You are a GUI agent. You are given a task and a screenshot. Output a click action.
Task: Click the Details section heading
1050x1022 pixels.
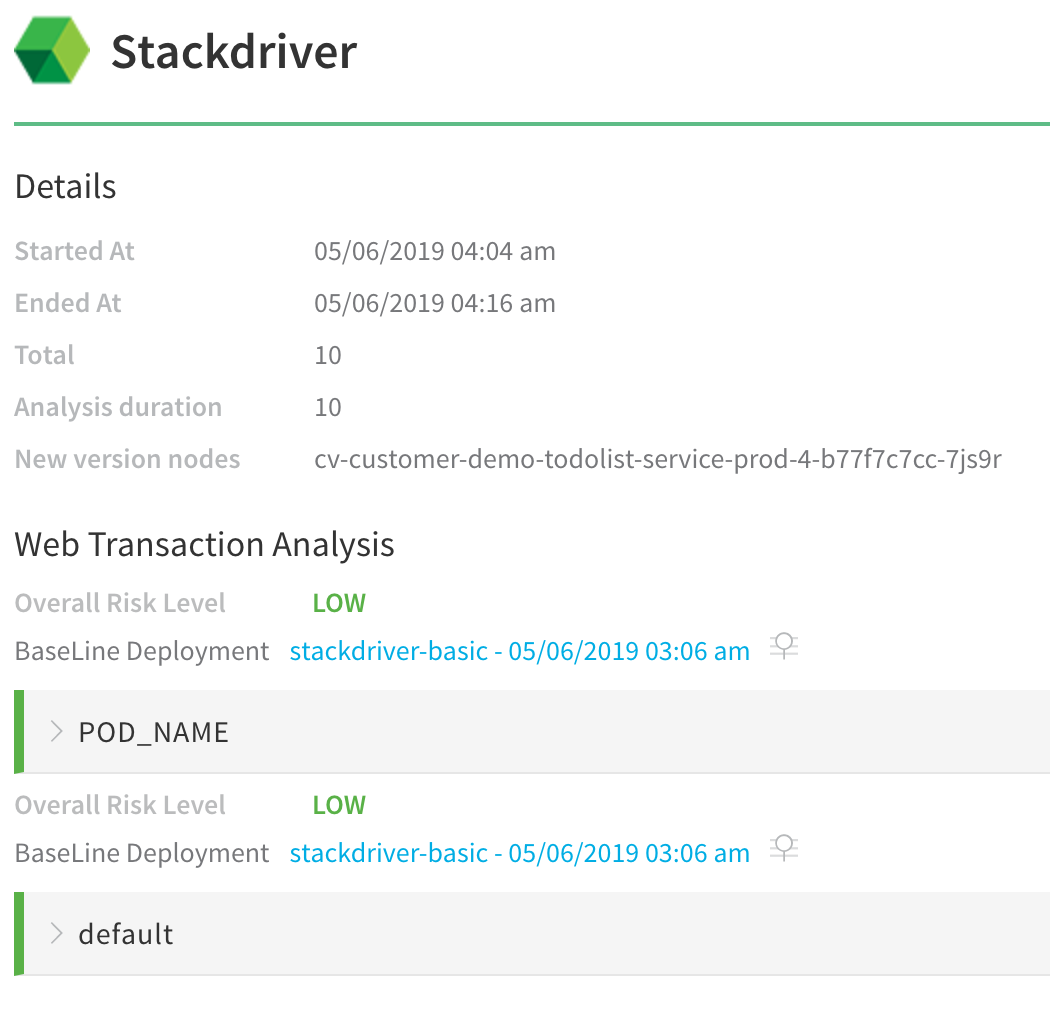click(x=66, y=186)
